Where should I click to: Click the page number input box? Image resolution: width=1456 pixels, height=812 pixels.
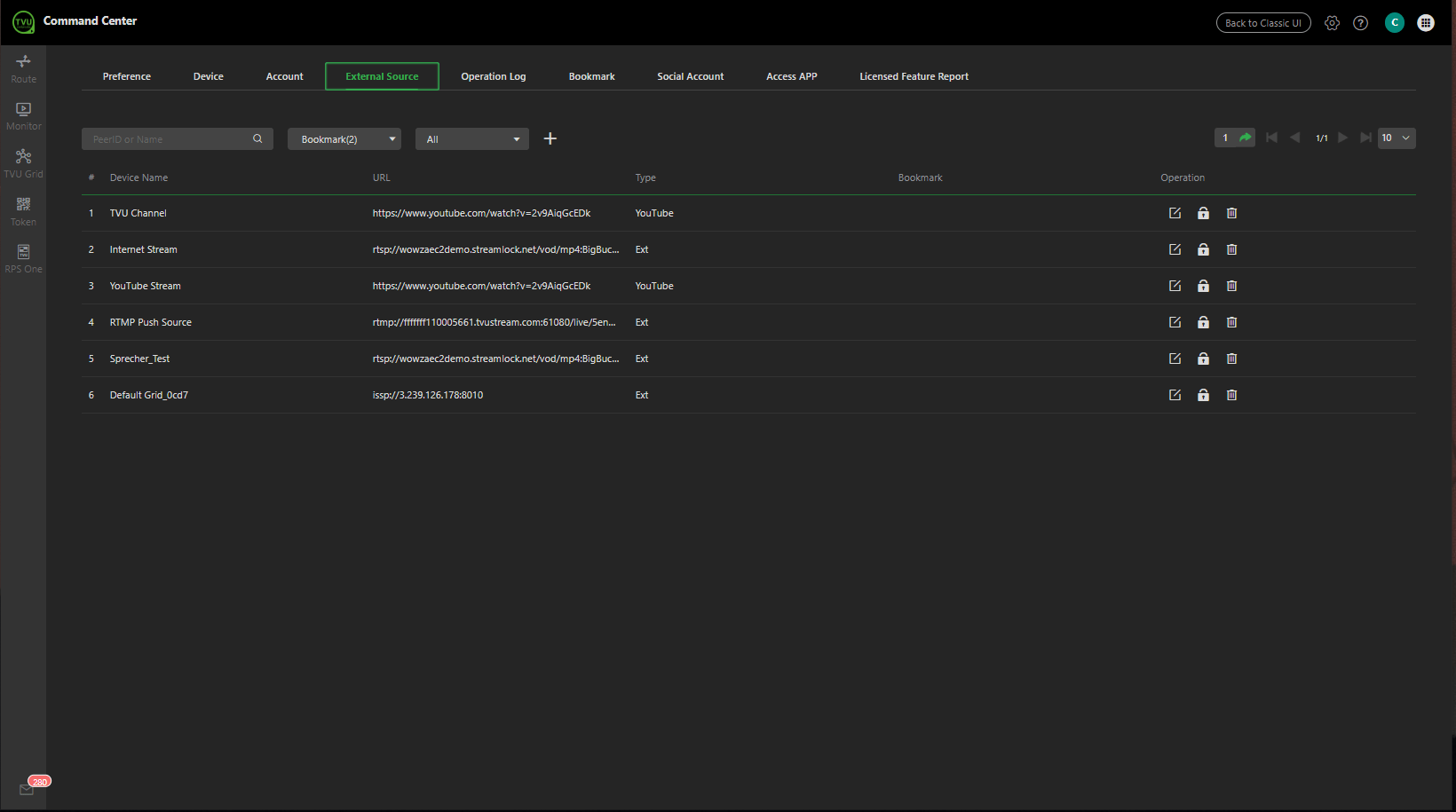[1226, 138]
